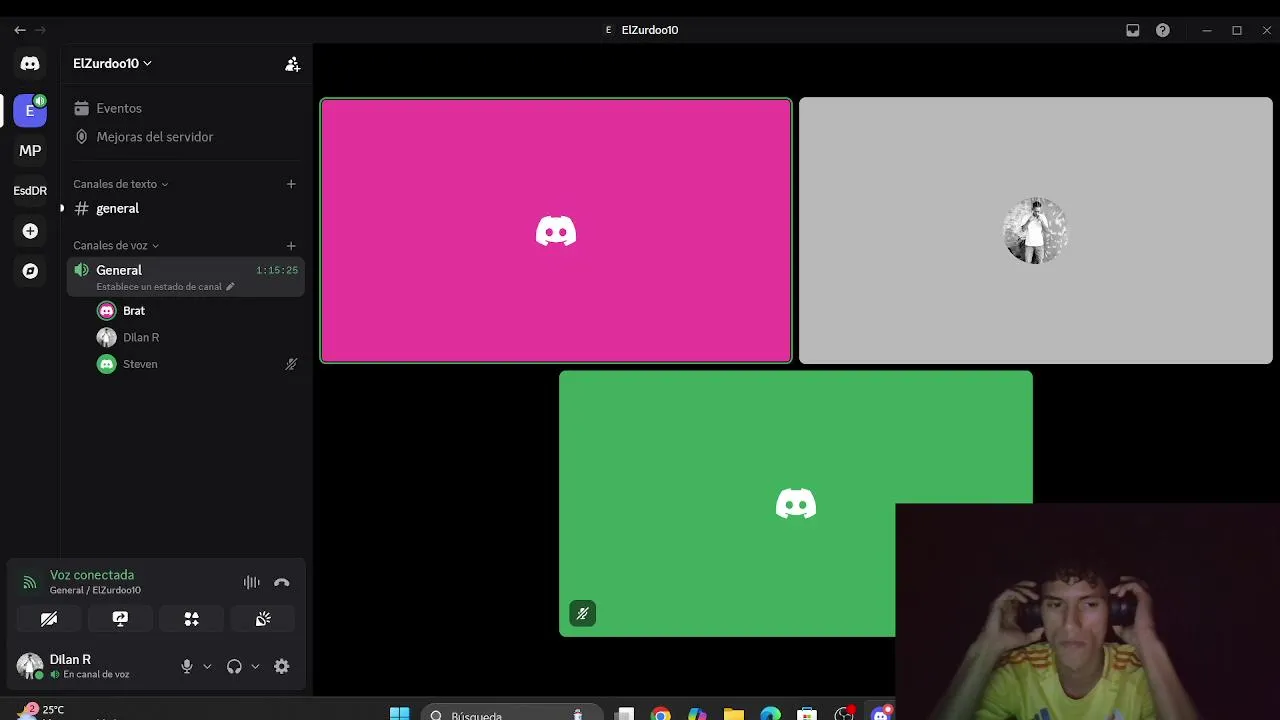Open the help question mark icon
This screenshot has height=720, width=1280.
click(1163, 30)
